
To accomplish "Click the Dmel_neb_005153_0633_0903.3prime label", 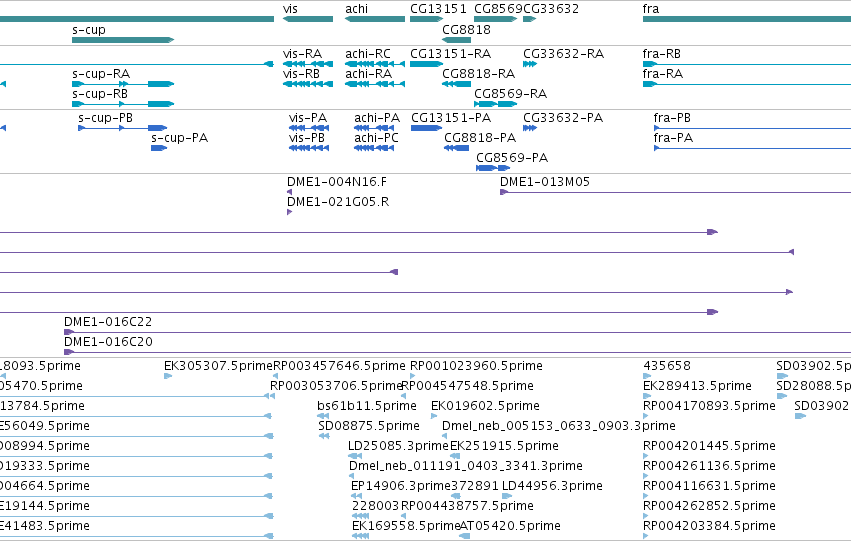I will tap(558, 426).
